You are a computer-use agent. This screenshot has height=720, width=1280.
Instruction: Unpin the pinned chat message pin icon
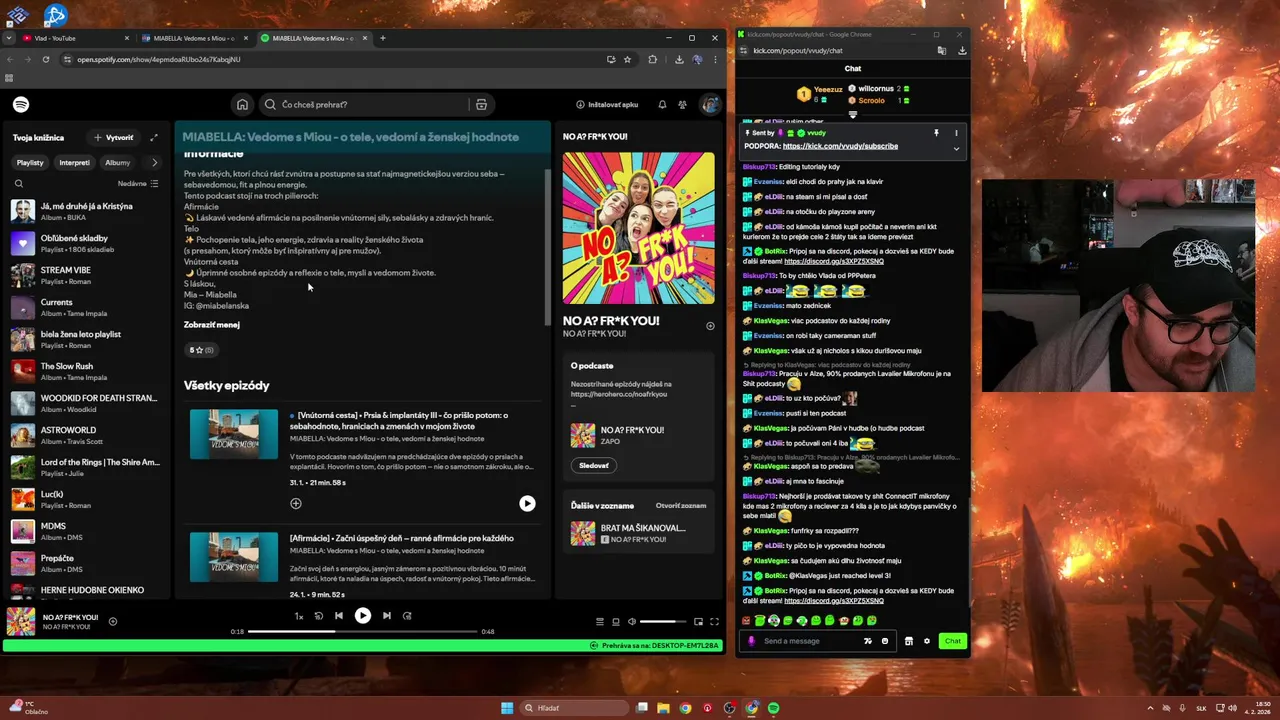coord(936,133)
